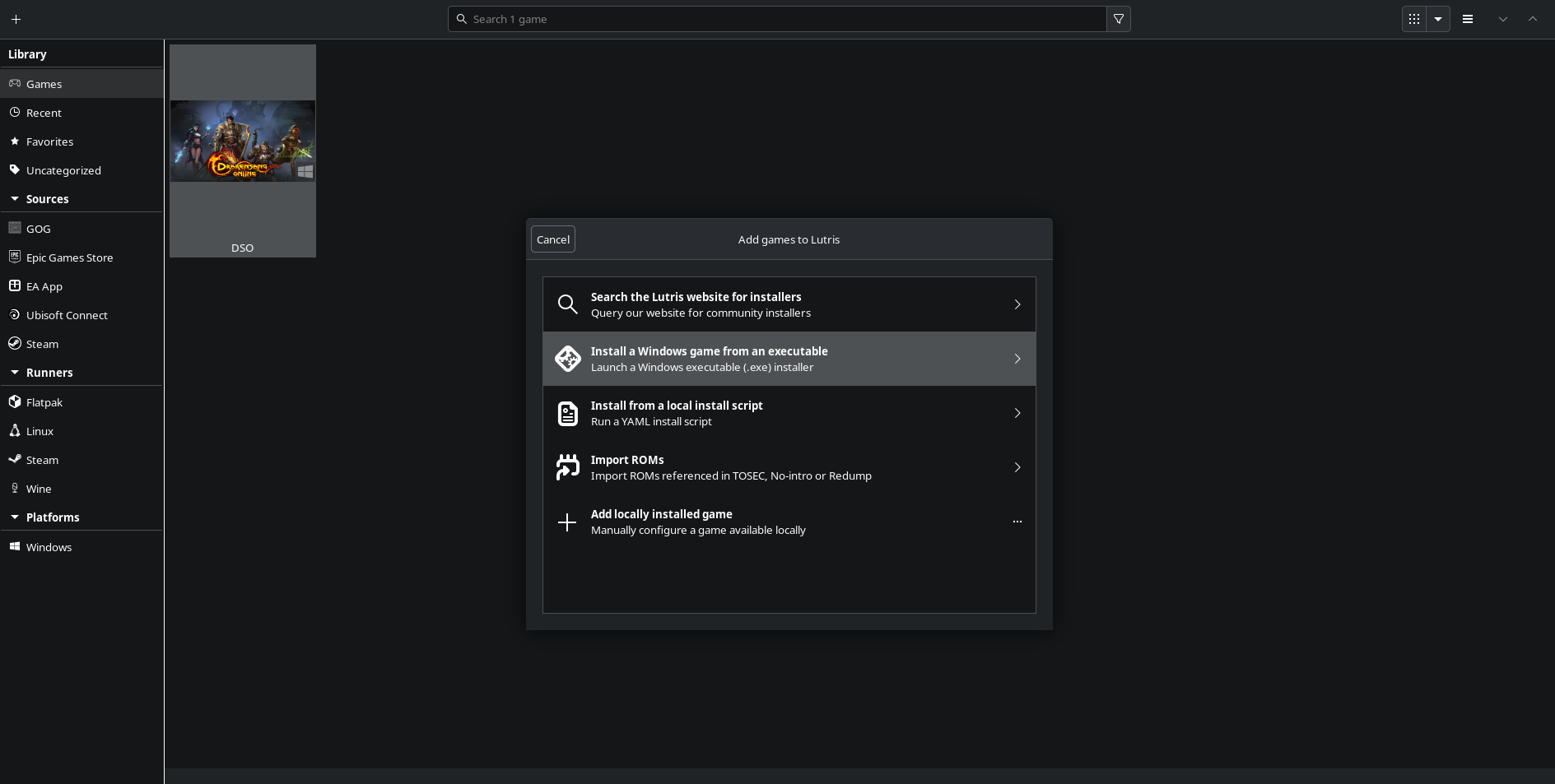Select the EA App source
The width and height of the screenshot is (1555, 784).
[81, 286]
